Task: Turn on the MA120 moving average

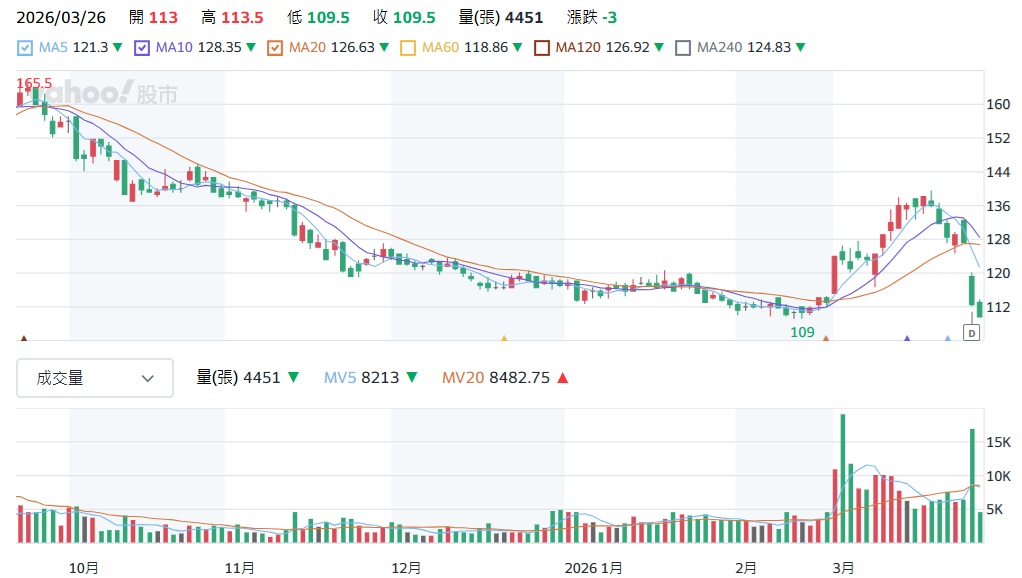Action: (541, 47)
